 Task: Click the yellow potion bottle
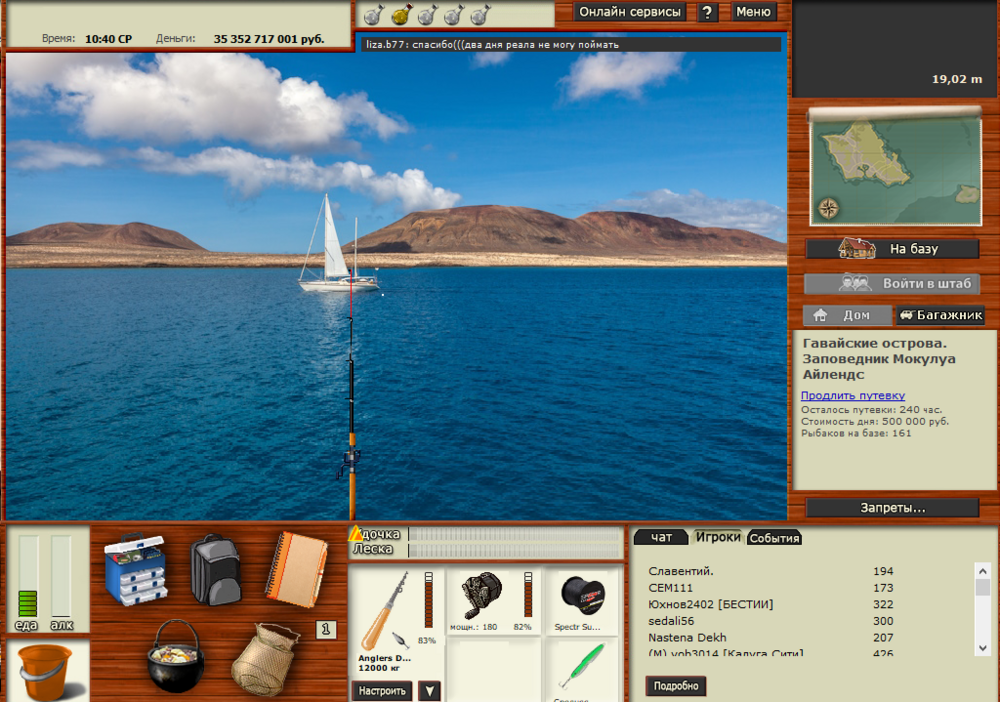(x=400, y=14)
